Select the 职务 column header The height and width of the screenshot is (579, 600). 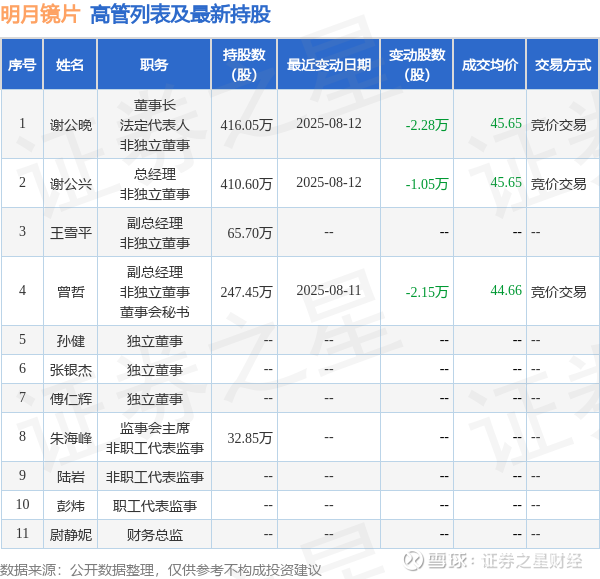coord(154,65)
